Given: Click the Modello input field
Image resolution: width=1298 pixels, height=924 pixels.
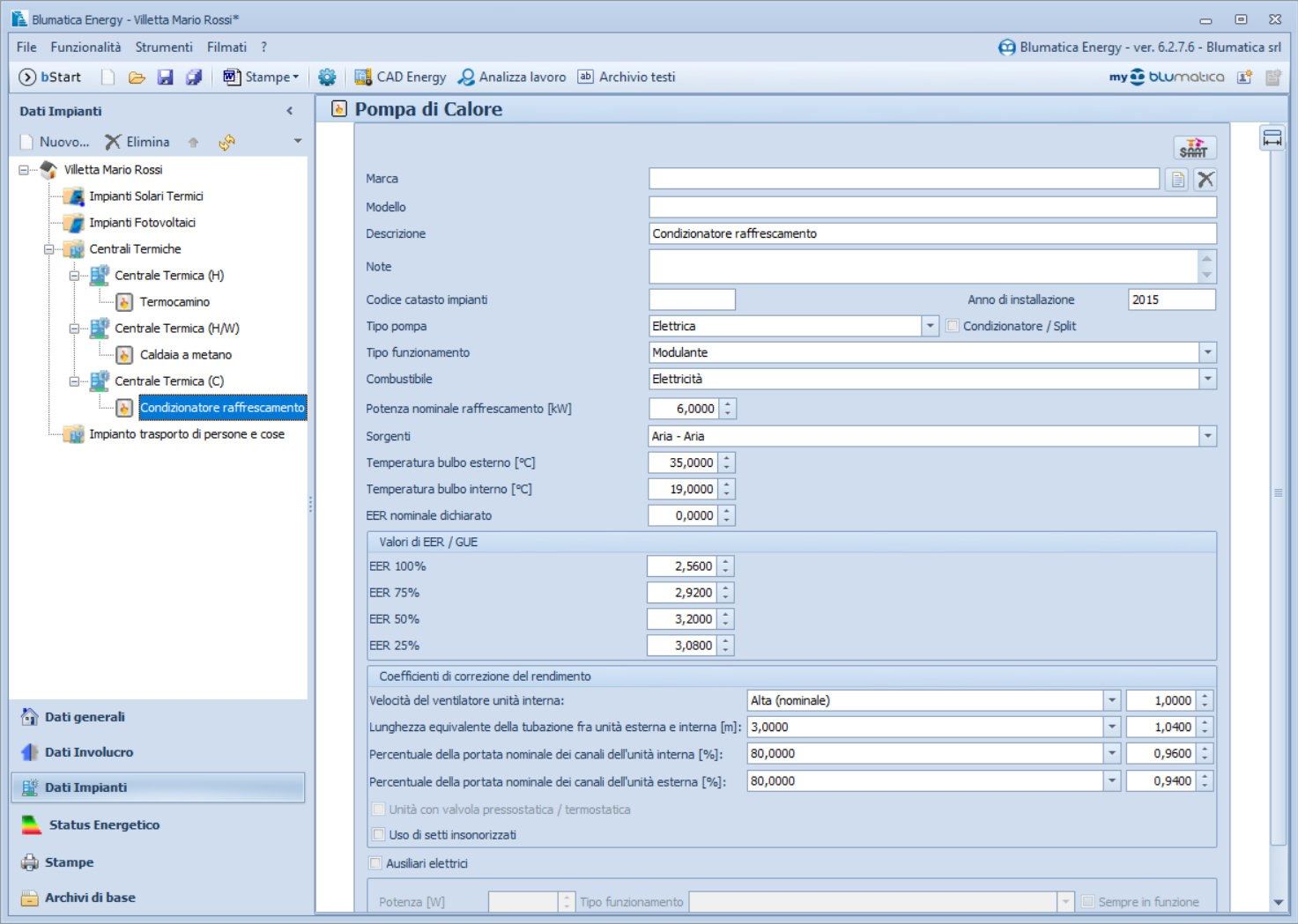Looking at the screenshot, I should [932, 207].
